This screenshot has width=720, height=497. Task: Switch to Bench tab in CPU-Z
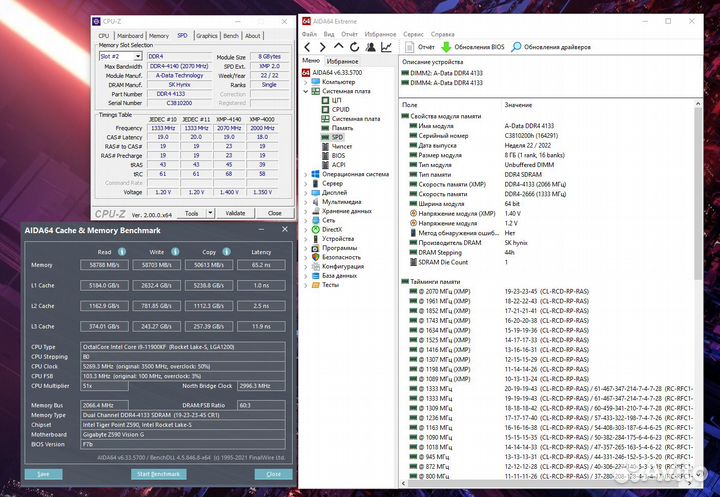click(231, 36)
